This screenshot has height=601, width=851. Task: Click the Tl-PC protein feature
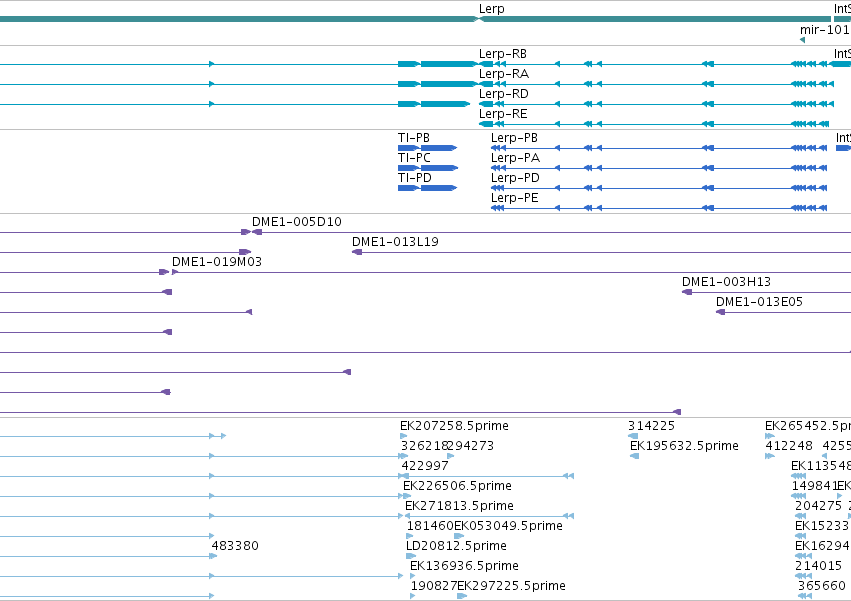[x=428, y=168]
